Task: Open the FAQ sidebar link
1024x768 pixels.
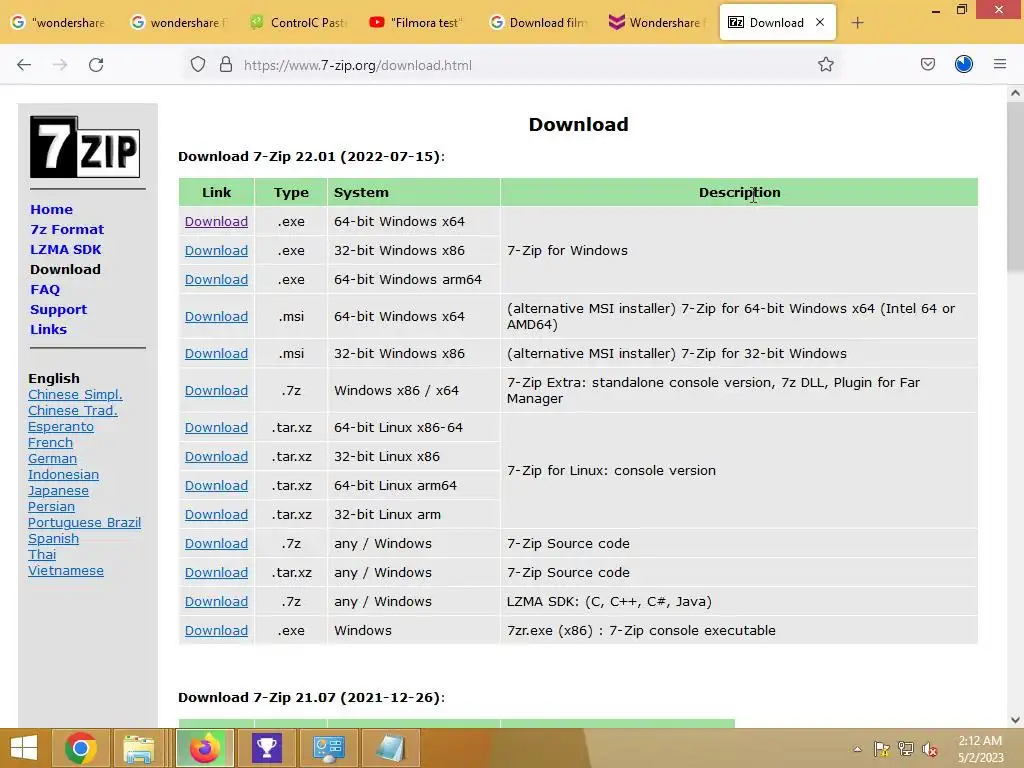Action: pos(45,289)
